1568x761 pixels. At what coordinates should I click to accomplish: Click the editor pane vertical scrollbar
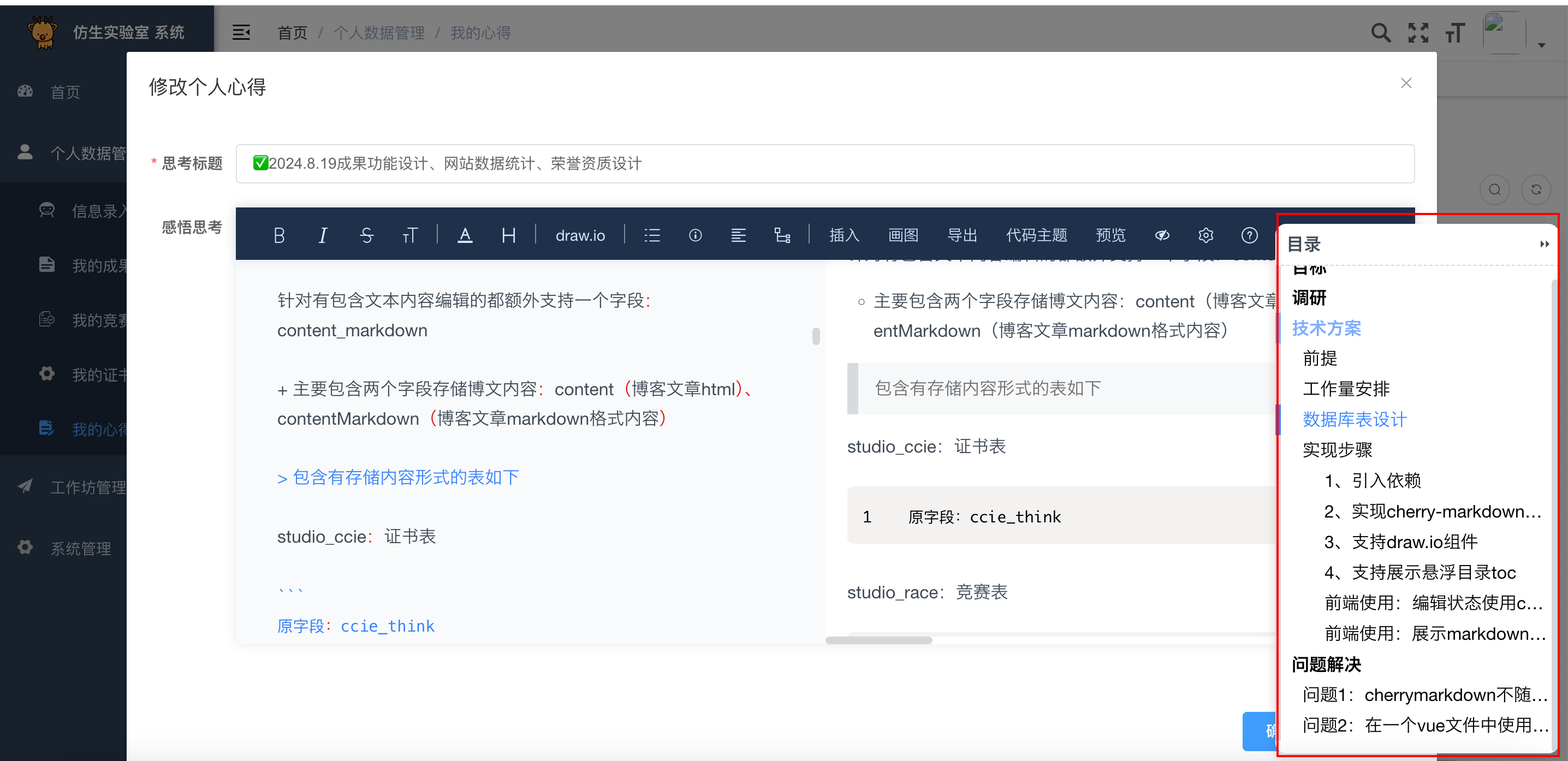click(816, 336)
